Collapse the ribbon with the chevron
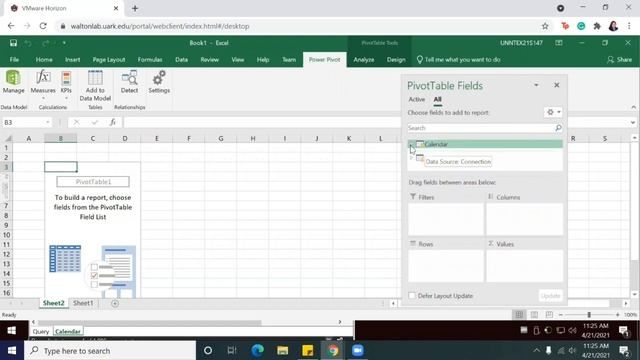The height and width of the screenshot is (360, 640). tap(633, 107)
